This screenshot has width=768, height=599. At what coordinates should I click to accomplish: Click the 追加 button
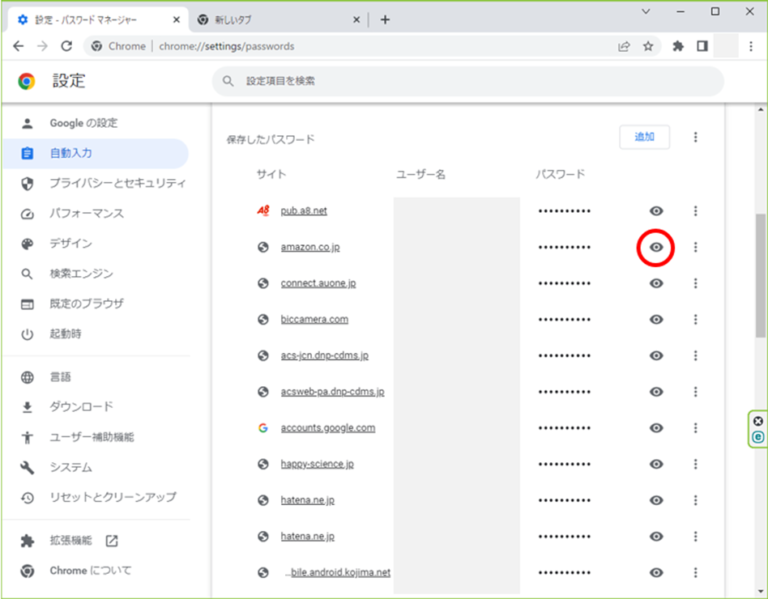[x=645, y=137]
